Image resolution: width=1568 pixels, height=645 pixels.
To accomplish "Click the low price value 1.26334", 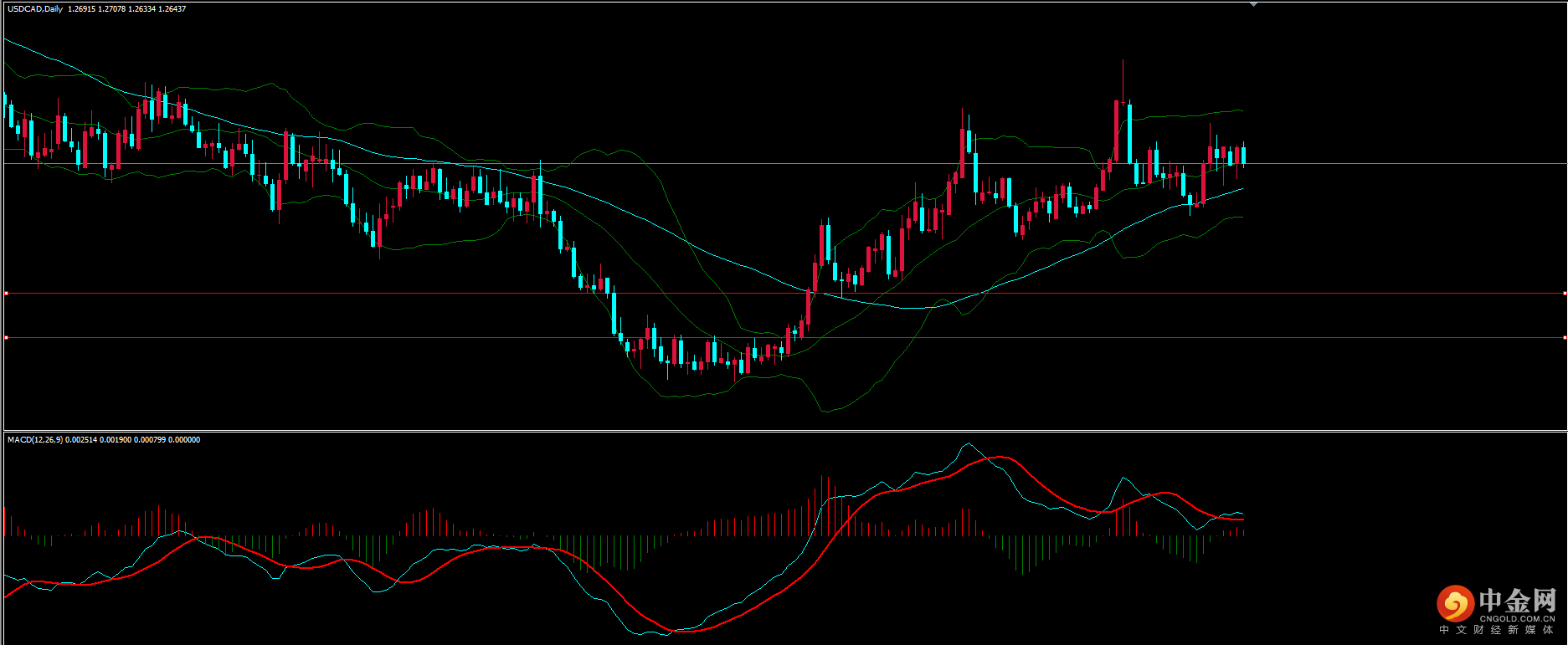I will (141, 9).
